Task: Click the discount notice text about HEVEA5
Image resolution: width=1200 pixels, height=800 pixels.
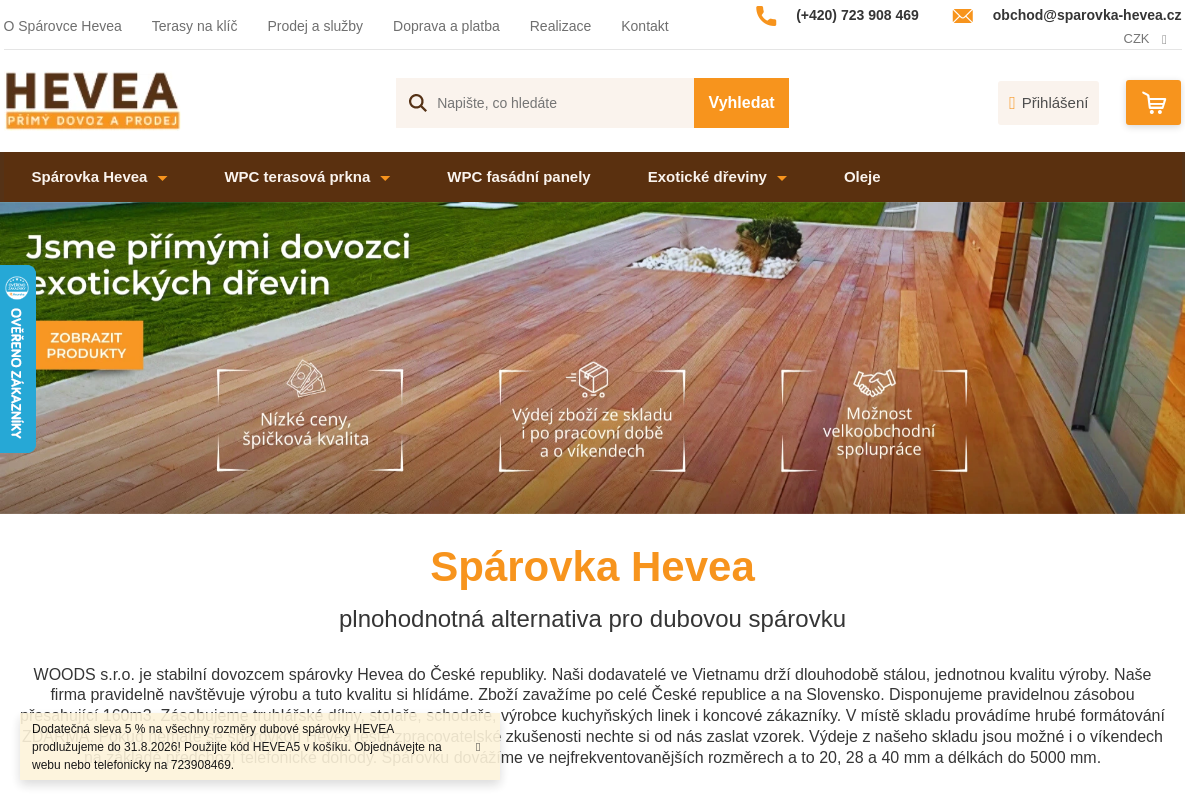Action: click(238, 747)
